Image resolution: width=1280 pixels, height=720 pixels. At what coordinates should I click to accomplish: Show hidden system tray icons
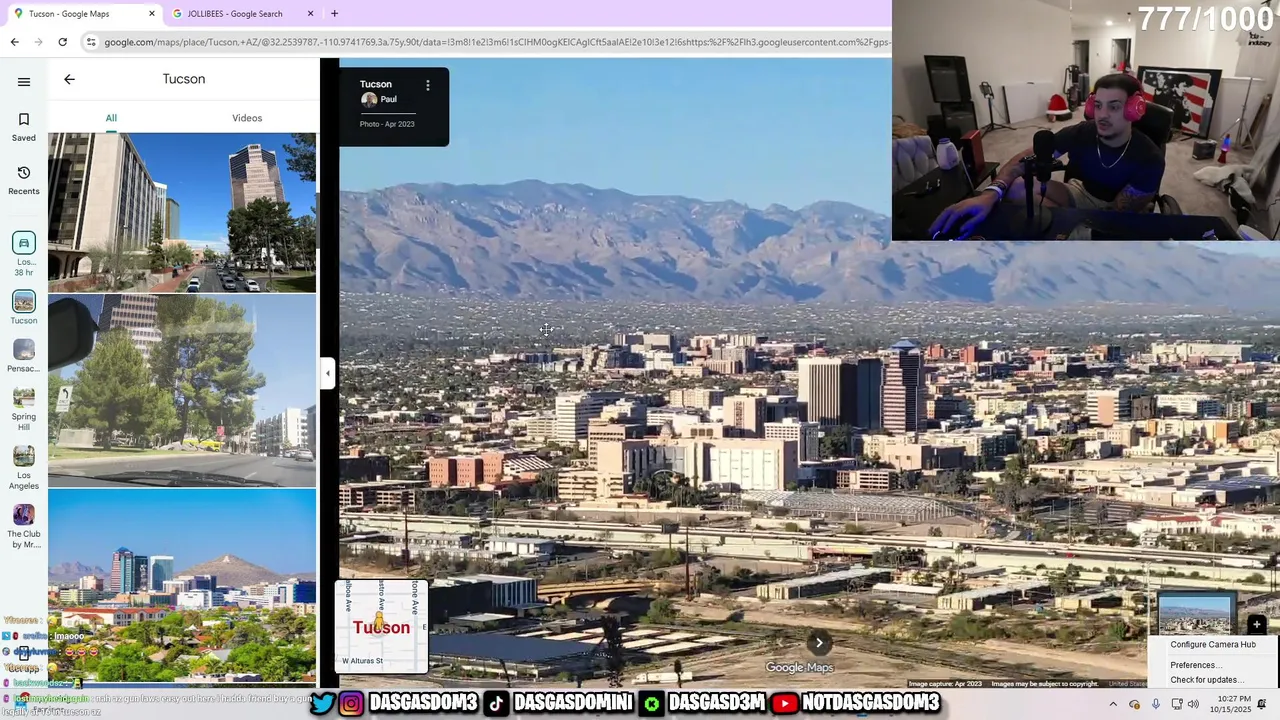pyautogui.click(x=1113, y=704)
